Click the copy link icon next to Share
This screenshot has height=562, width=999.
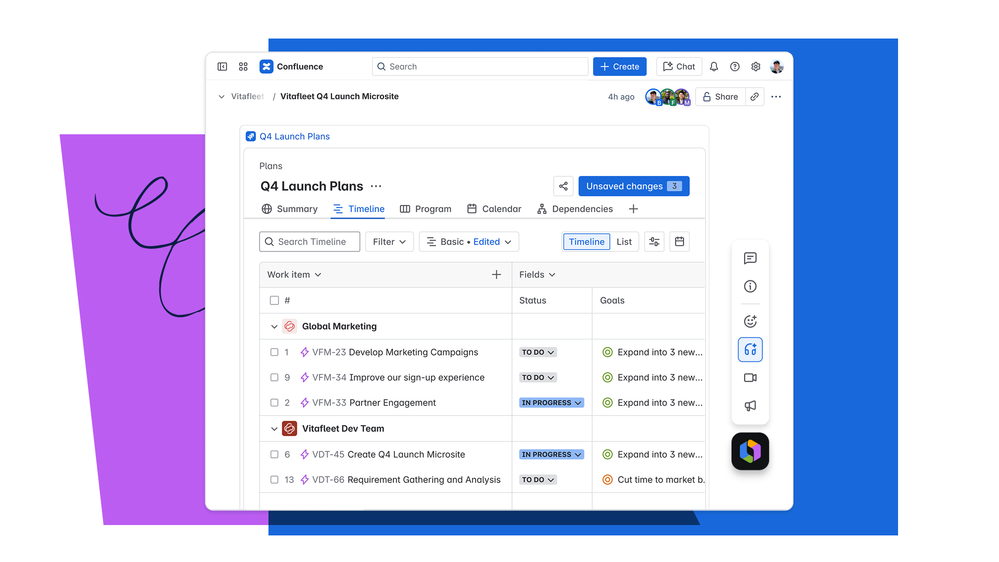[754, 97]
